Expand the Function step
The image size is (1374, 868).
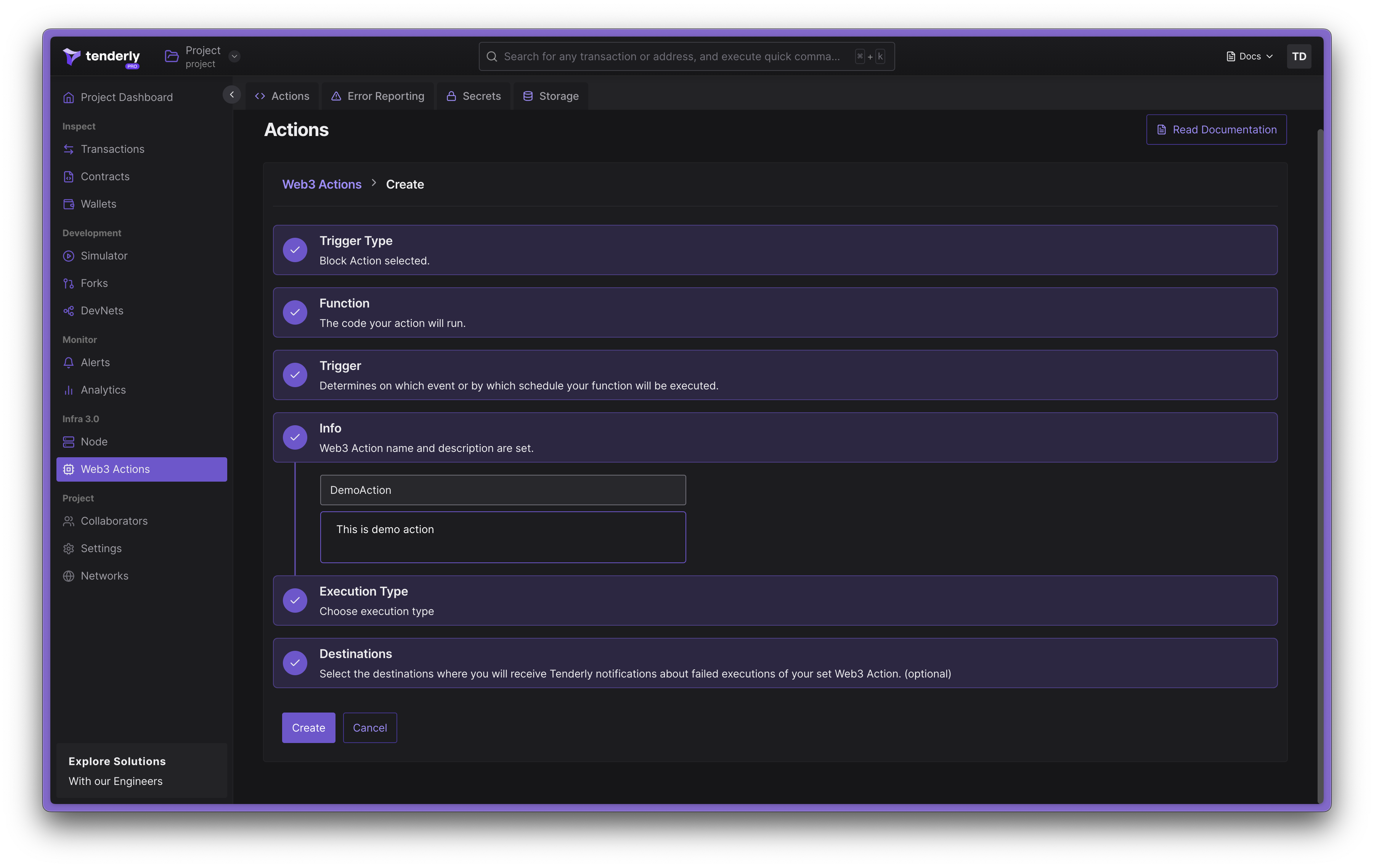pyautogui.click(x=775, y=312)
